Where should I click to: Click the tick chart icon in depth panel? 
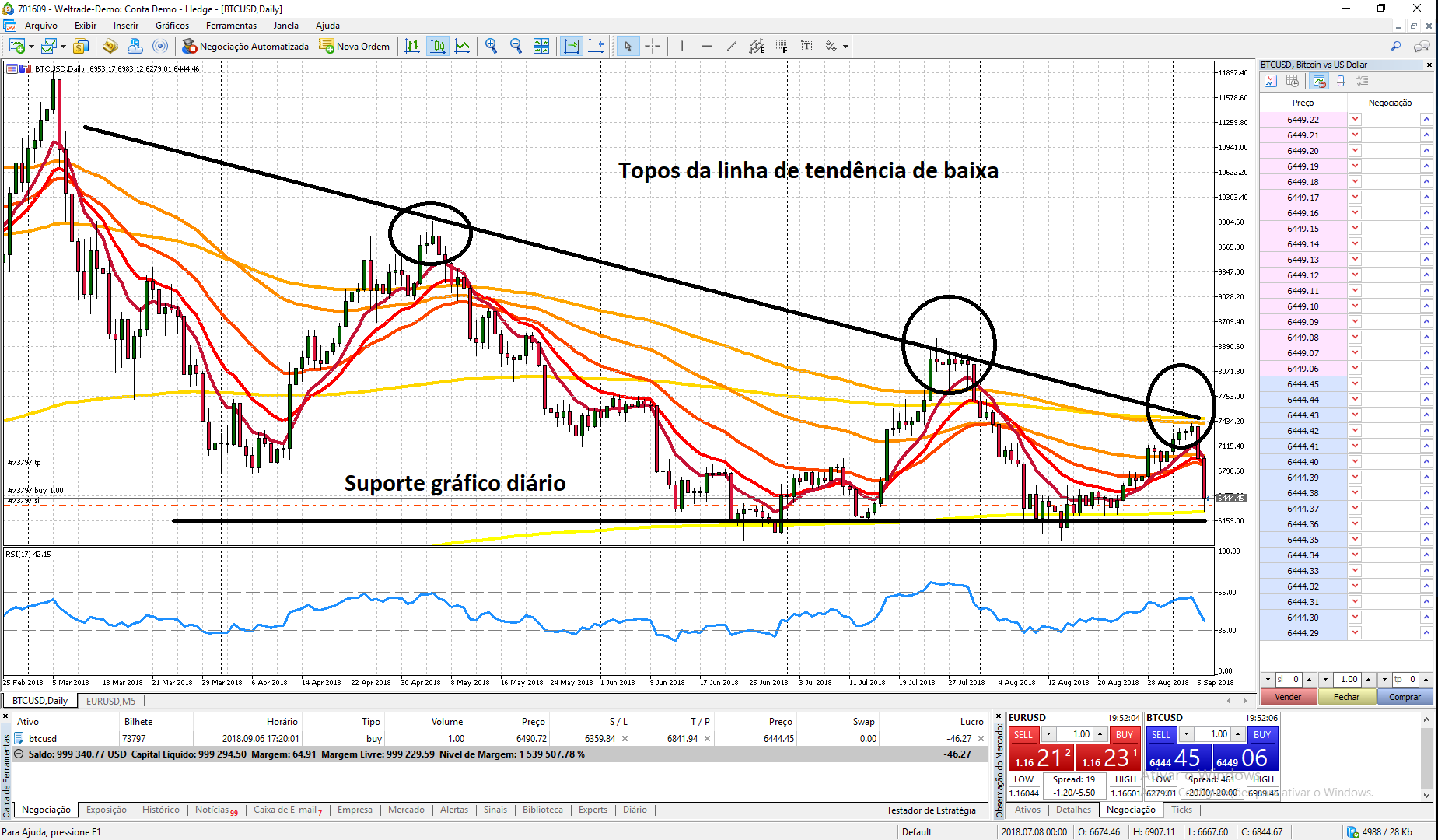[x=1271, y=81]
